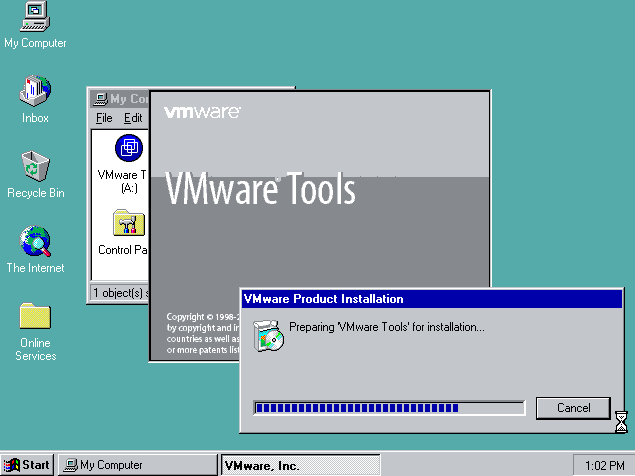Click My Computer window title bar icon
The image size is (635, 476).
(x=99, y=99)
